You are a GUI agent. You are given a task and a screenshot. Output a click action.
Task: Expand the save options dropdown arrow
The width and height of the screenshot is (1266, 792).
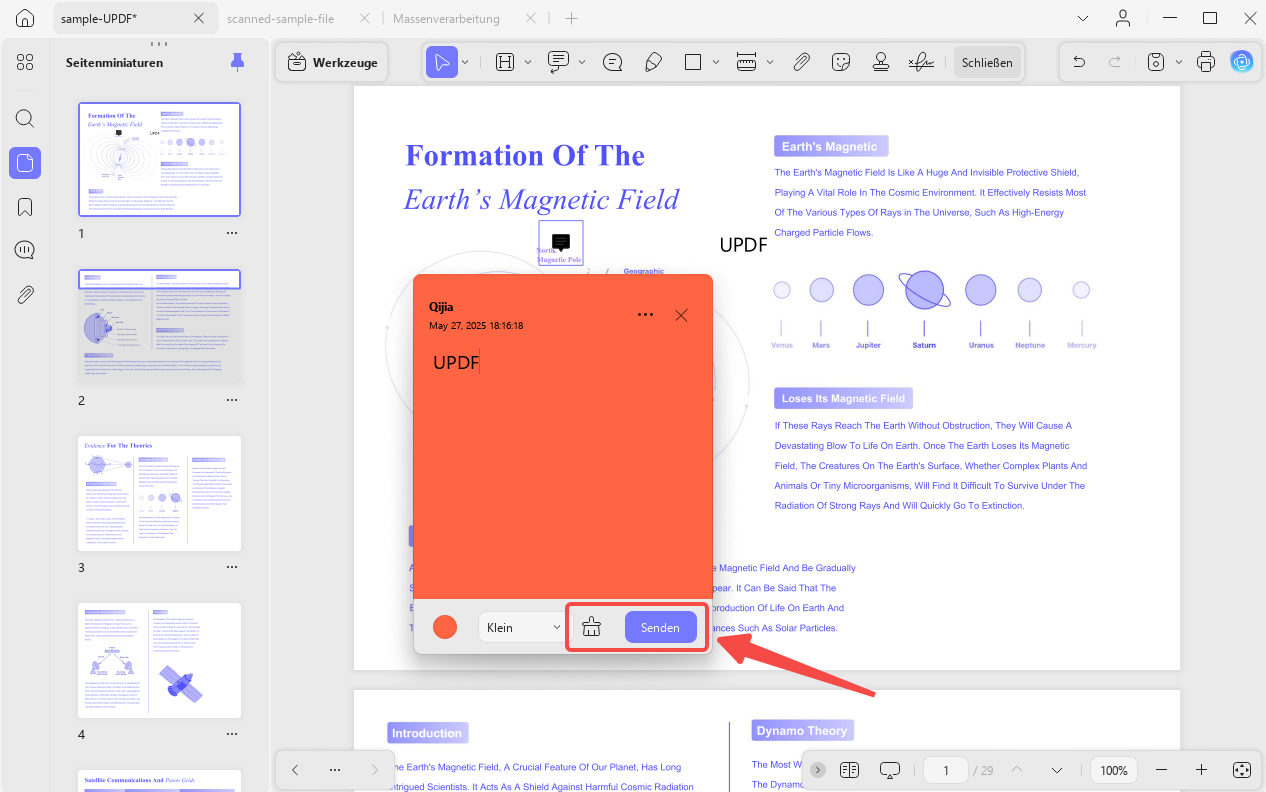1179,62
